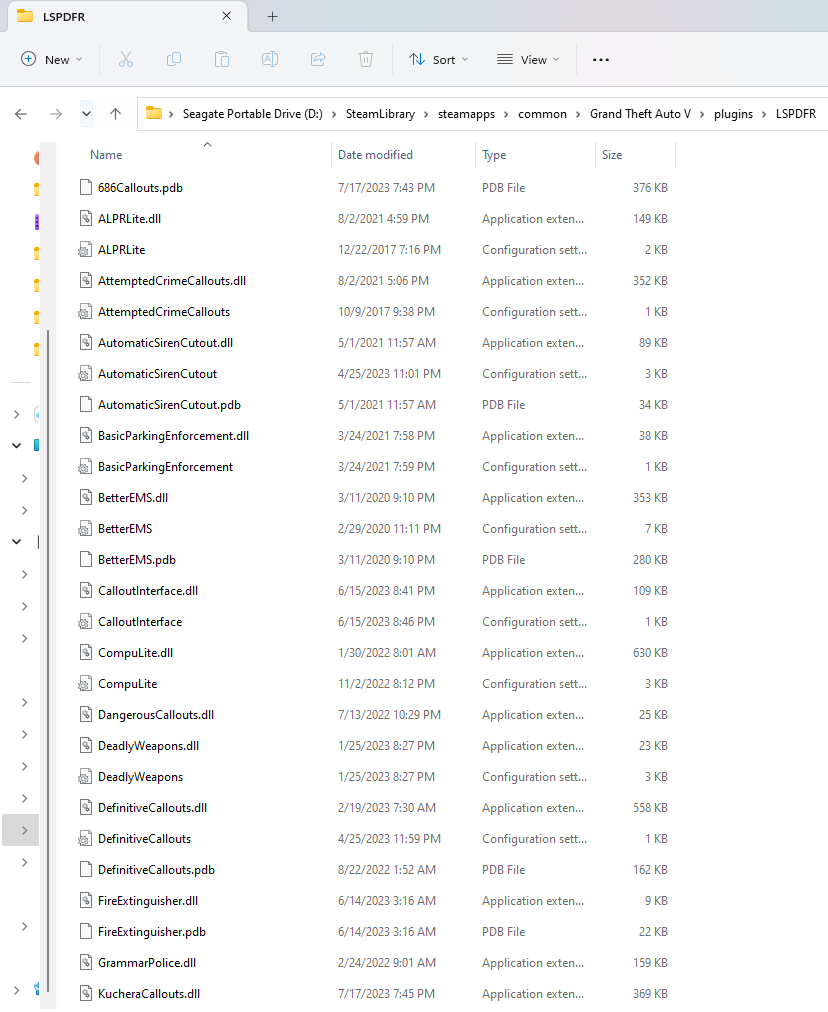Select file named BasicParkingEnforcement.dll
Image resolution: width=828 pixels, height=1012 pixels.
[x=173, y=436]
